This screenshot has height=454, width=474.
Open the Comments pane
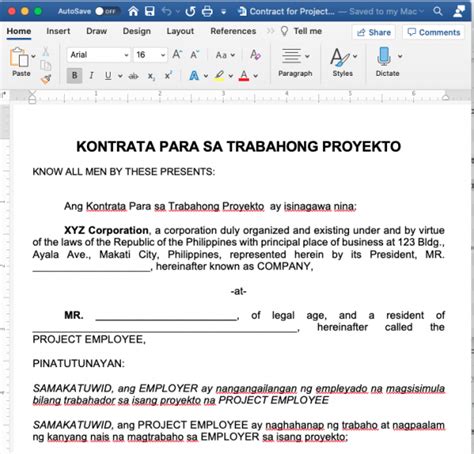pyautogui.click(x=434, y=32)
